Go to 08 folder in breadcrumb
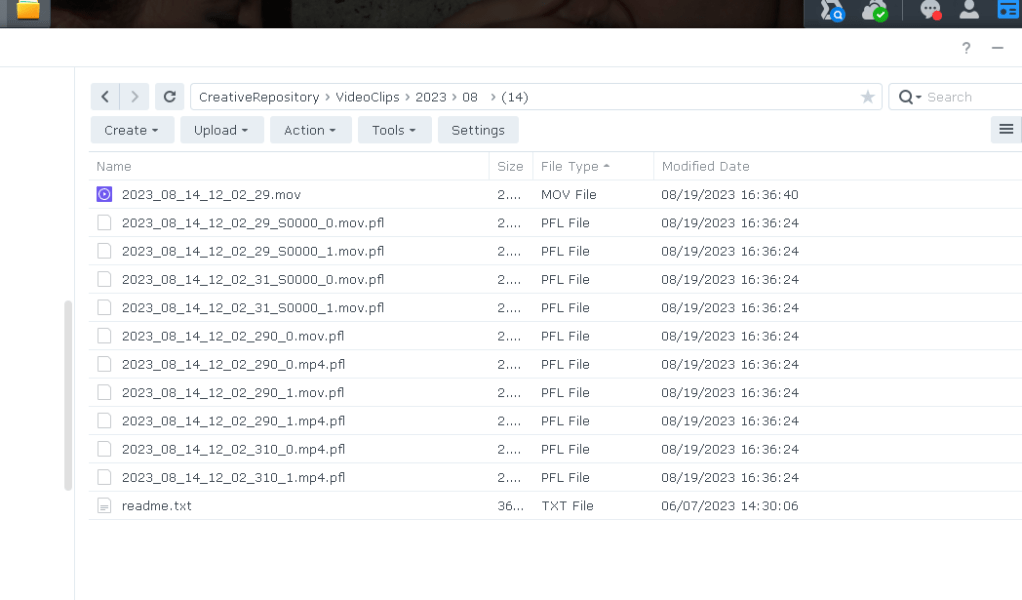This screenshot has height=600, width=1022. (470, 97)
